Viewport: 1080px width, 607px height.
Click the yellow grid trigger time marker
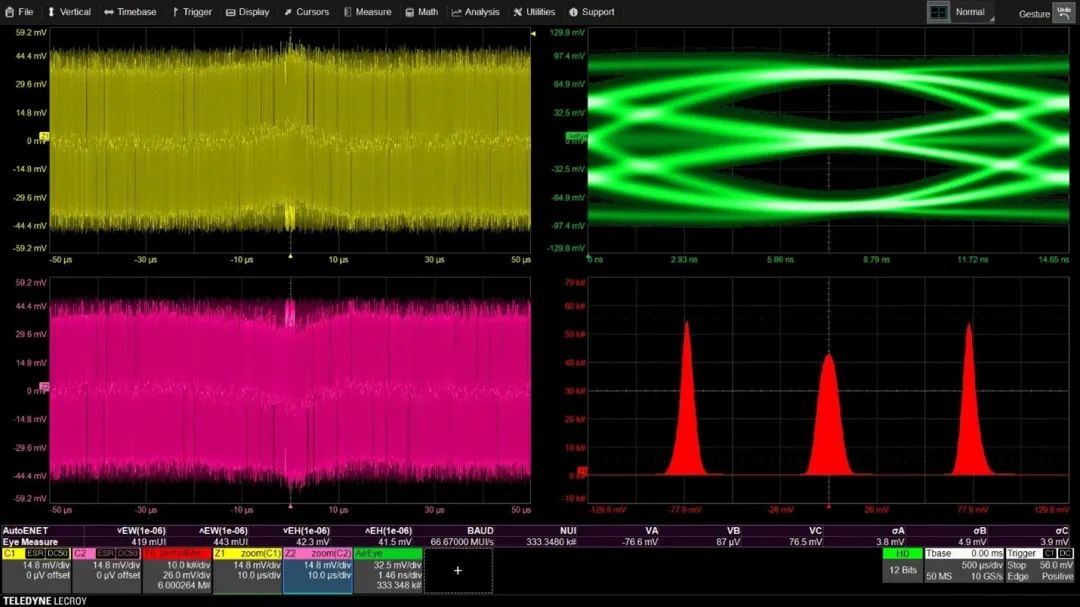290,256
